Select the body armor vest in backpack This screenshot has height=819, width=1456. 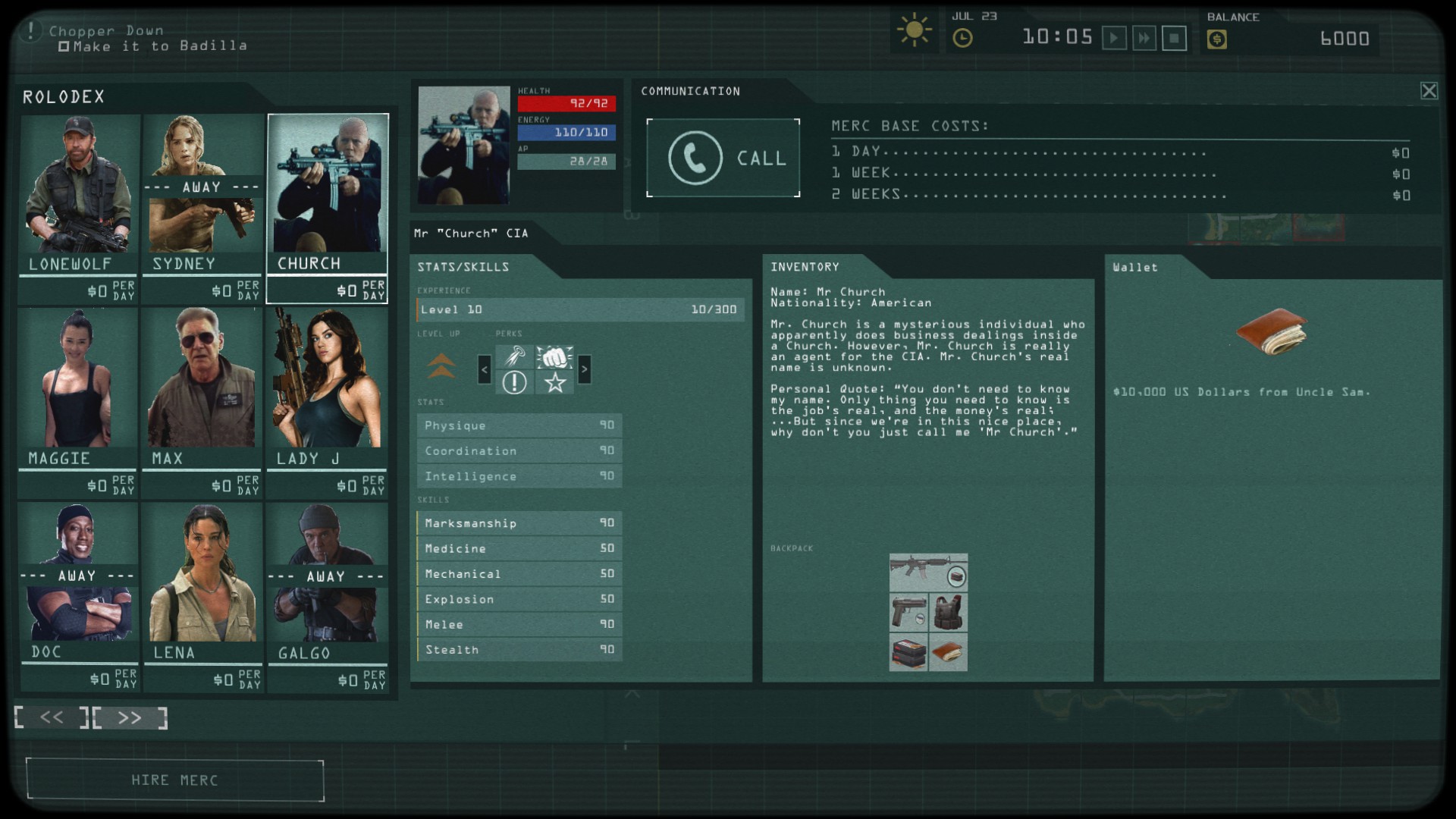948,612
